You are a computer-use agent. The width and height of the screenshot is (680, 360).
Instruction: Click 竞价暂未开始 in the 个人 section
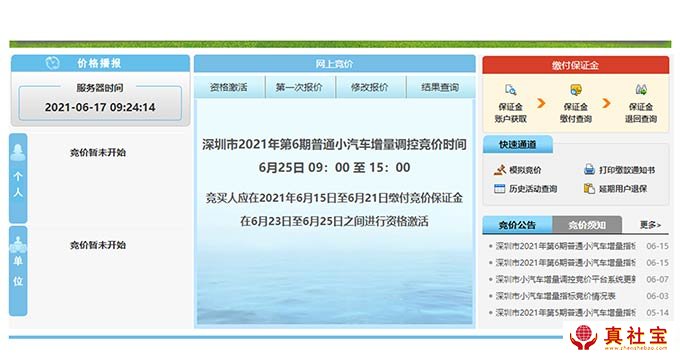pos(98,153)
